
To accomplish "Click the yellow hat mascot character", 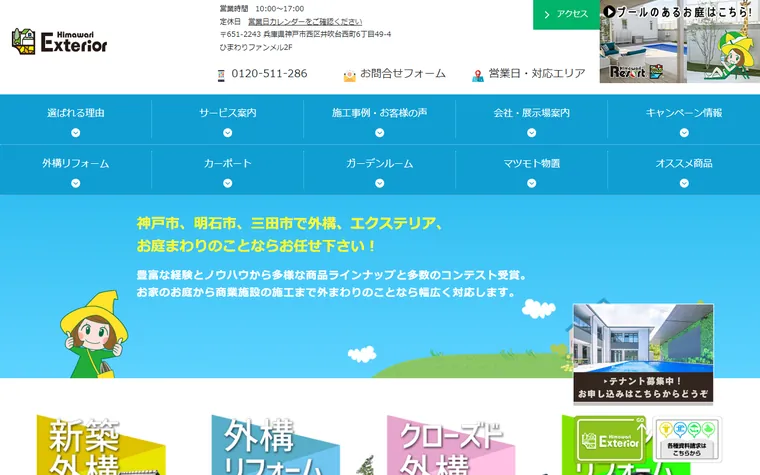I will (x=94, y=334).
